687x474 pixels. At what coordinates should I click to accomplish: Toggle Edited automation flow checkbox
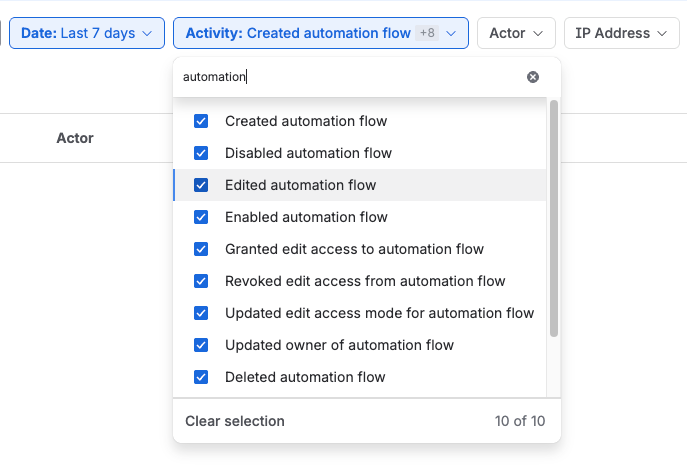201,185
